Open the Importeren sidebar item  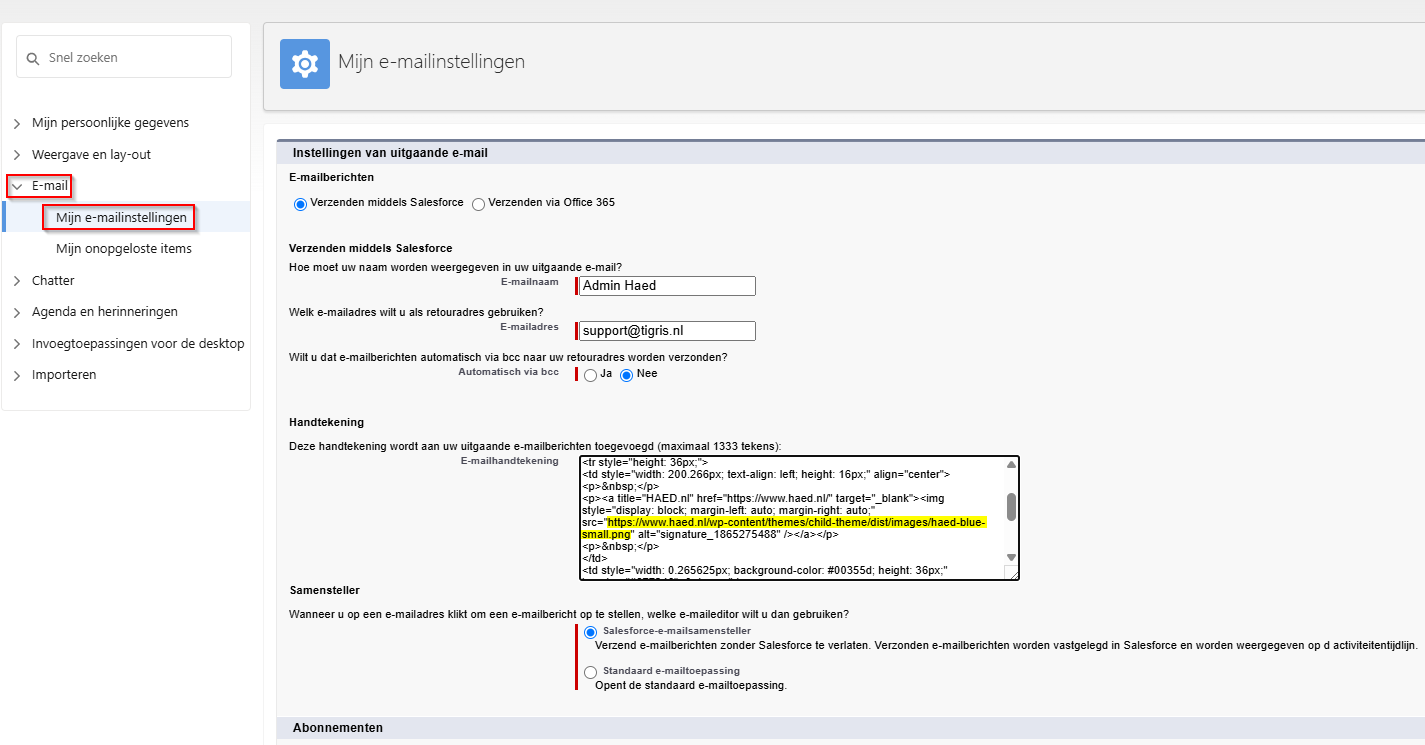(x=64, y=374)
